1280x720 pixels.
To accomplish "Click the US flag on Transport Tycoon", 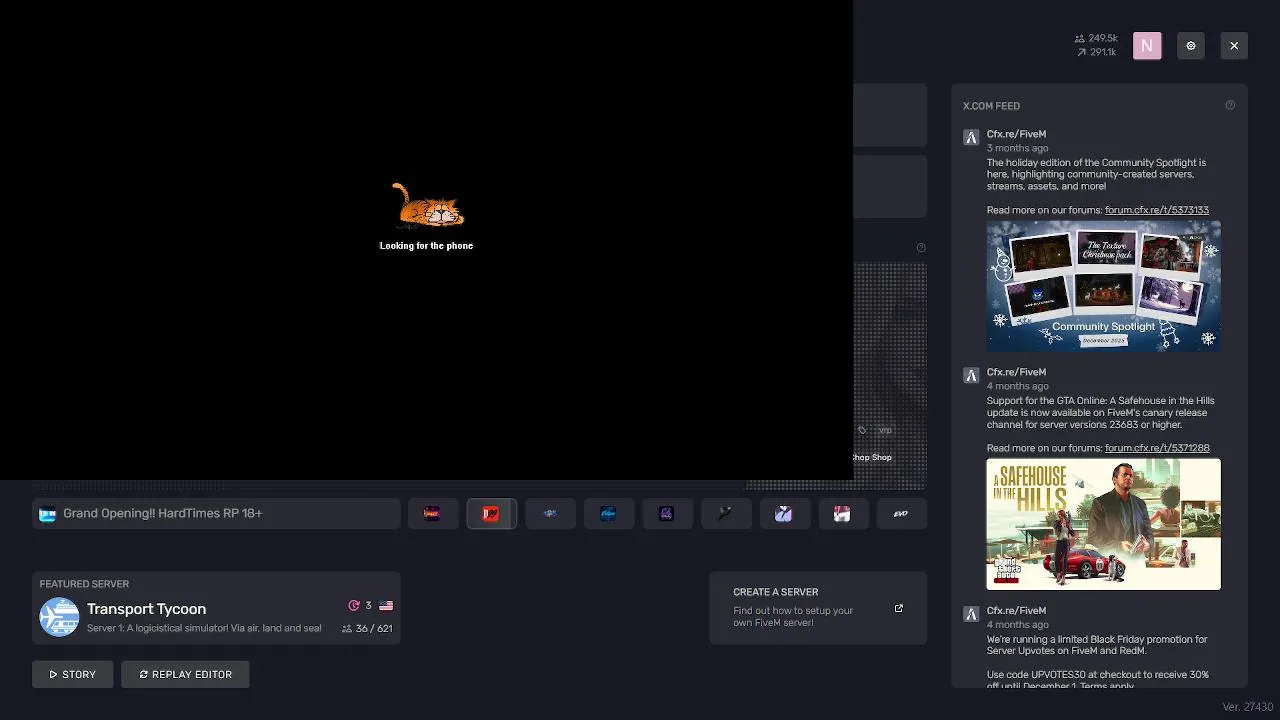I will click(386, 606).
